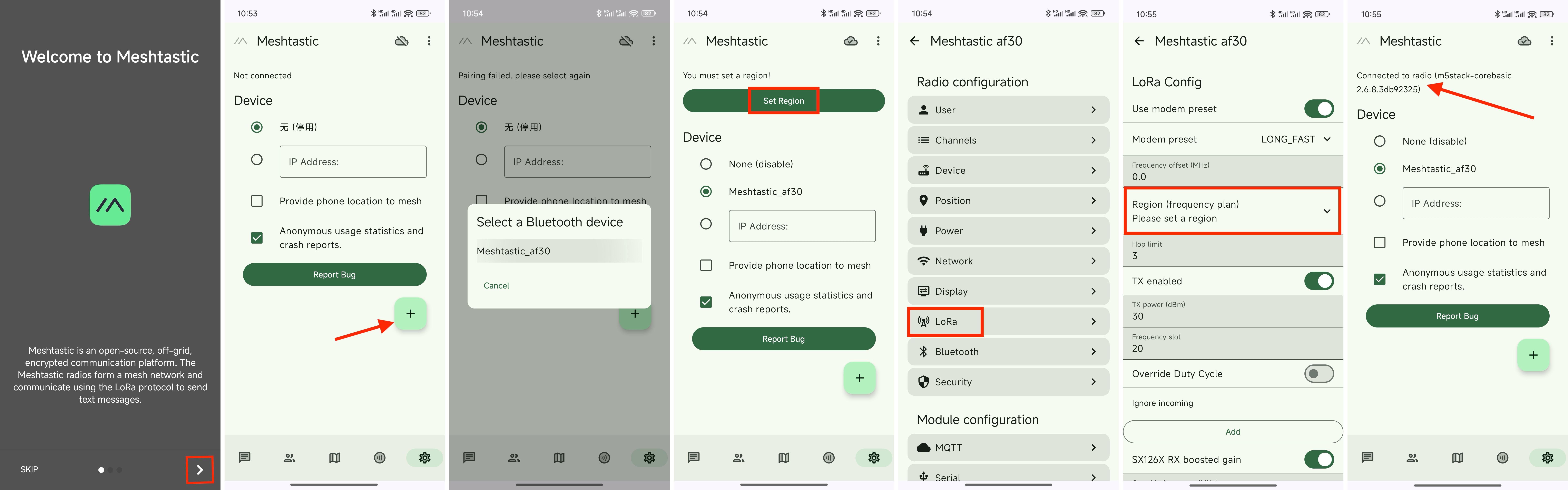Check Provide phone location on set-region screen
The image size is (1568, 490).
(706, 265)
